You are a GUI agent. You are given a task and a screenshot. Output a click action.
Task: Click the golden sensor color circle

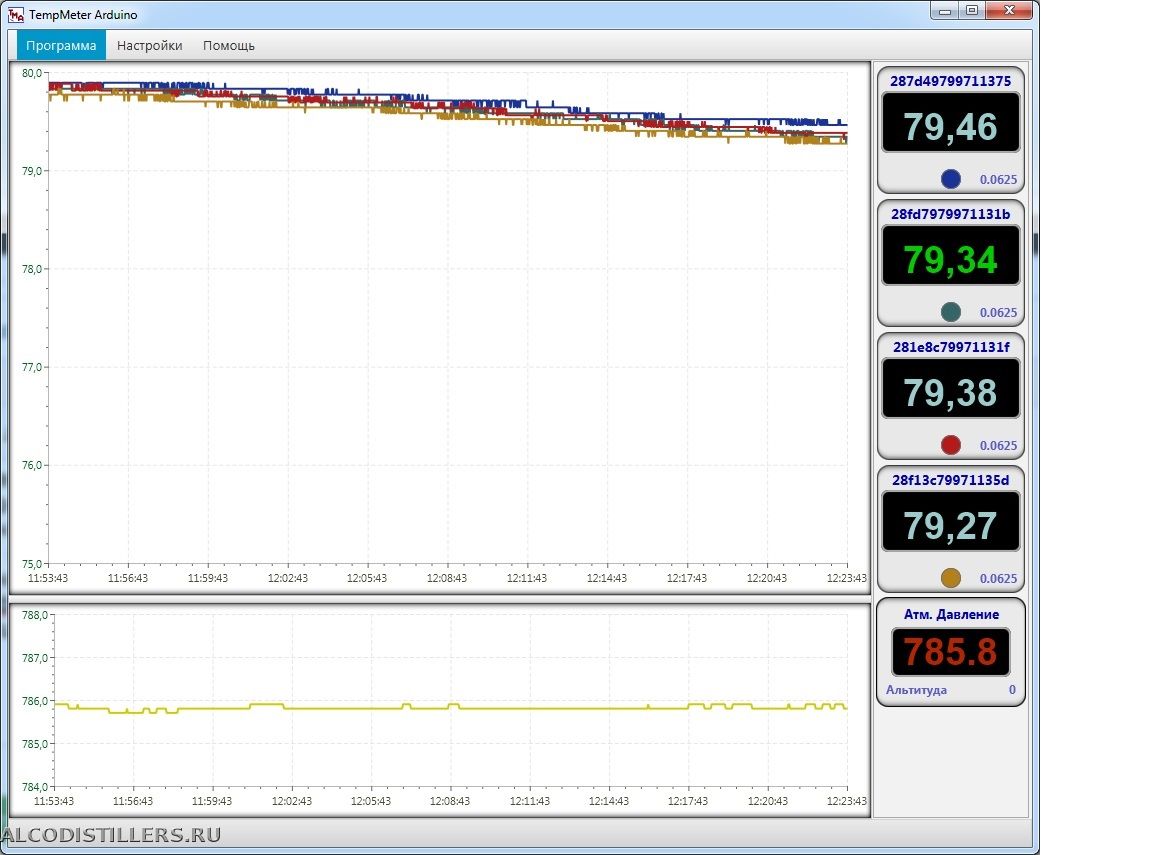[x=951, y=578]
